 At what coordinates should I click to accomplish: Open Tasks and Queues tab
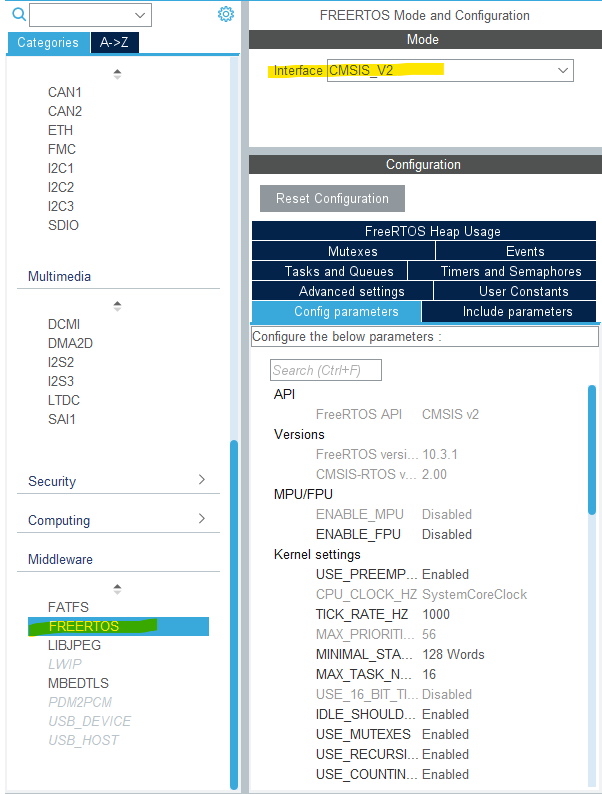(x=330, y=271)
